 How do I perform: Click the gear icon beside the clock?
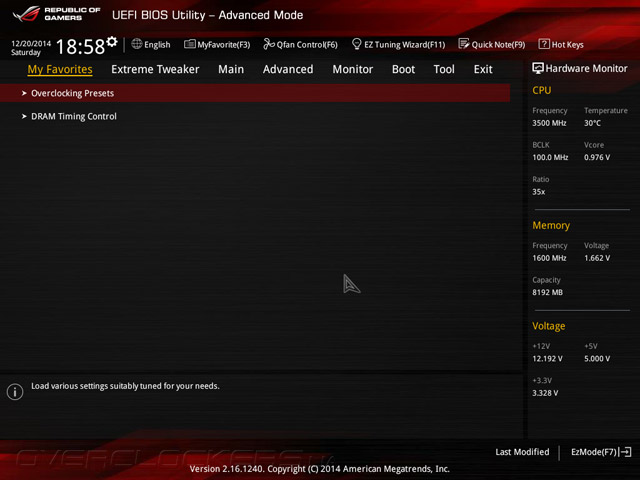point(112,42)
